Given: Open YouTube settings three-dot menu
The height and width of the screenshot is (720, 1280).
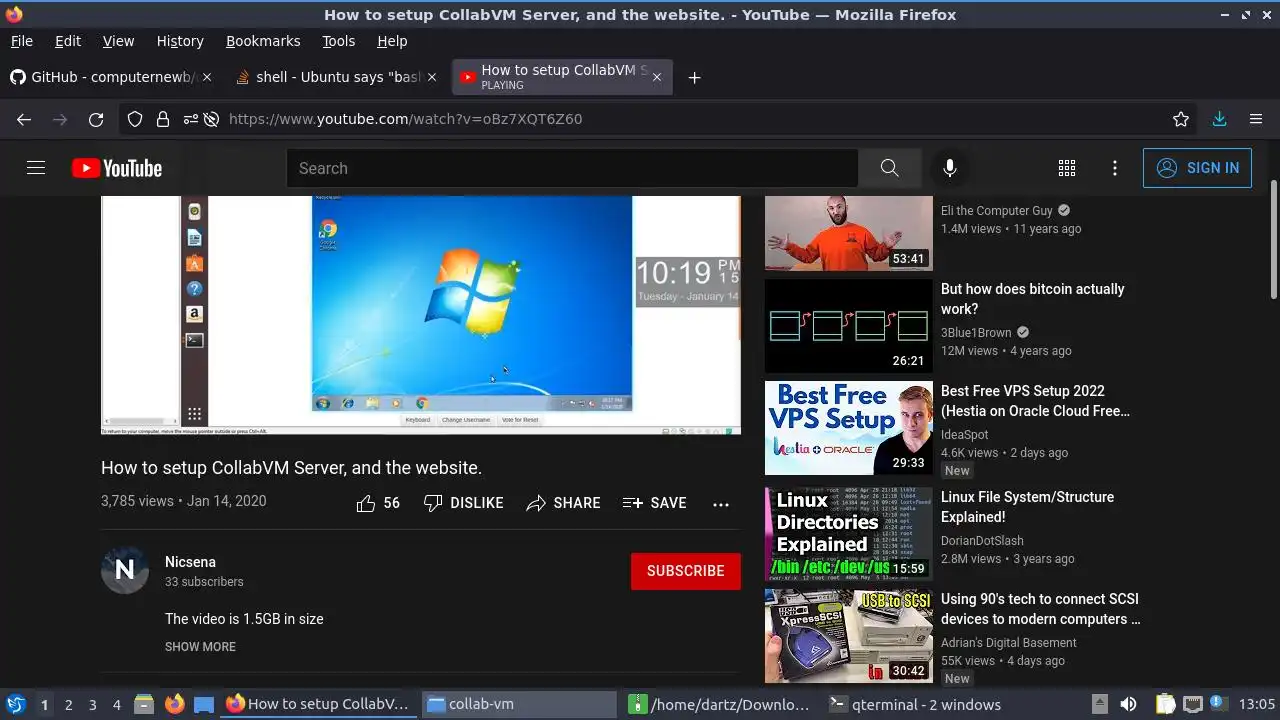Looking at the screenshot, I should click(1115, 168).
